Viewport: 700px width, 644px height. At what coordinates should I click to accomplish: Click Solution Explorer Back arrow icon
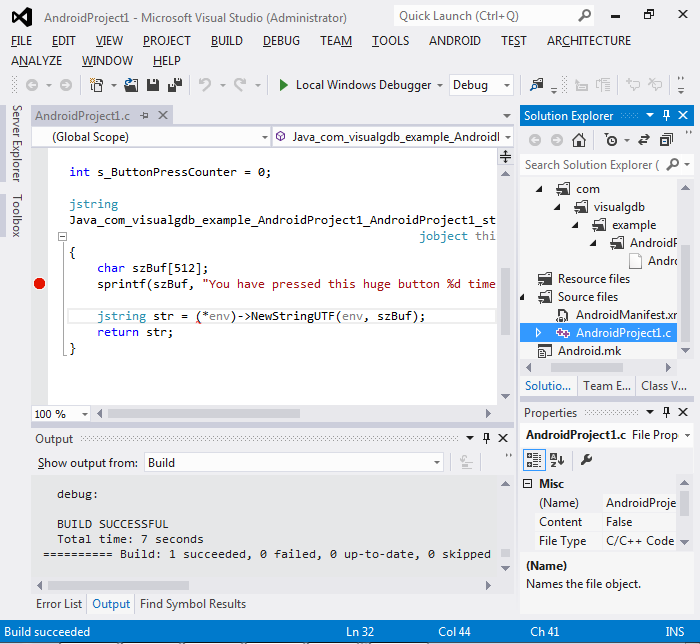(535, 140)
